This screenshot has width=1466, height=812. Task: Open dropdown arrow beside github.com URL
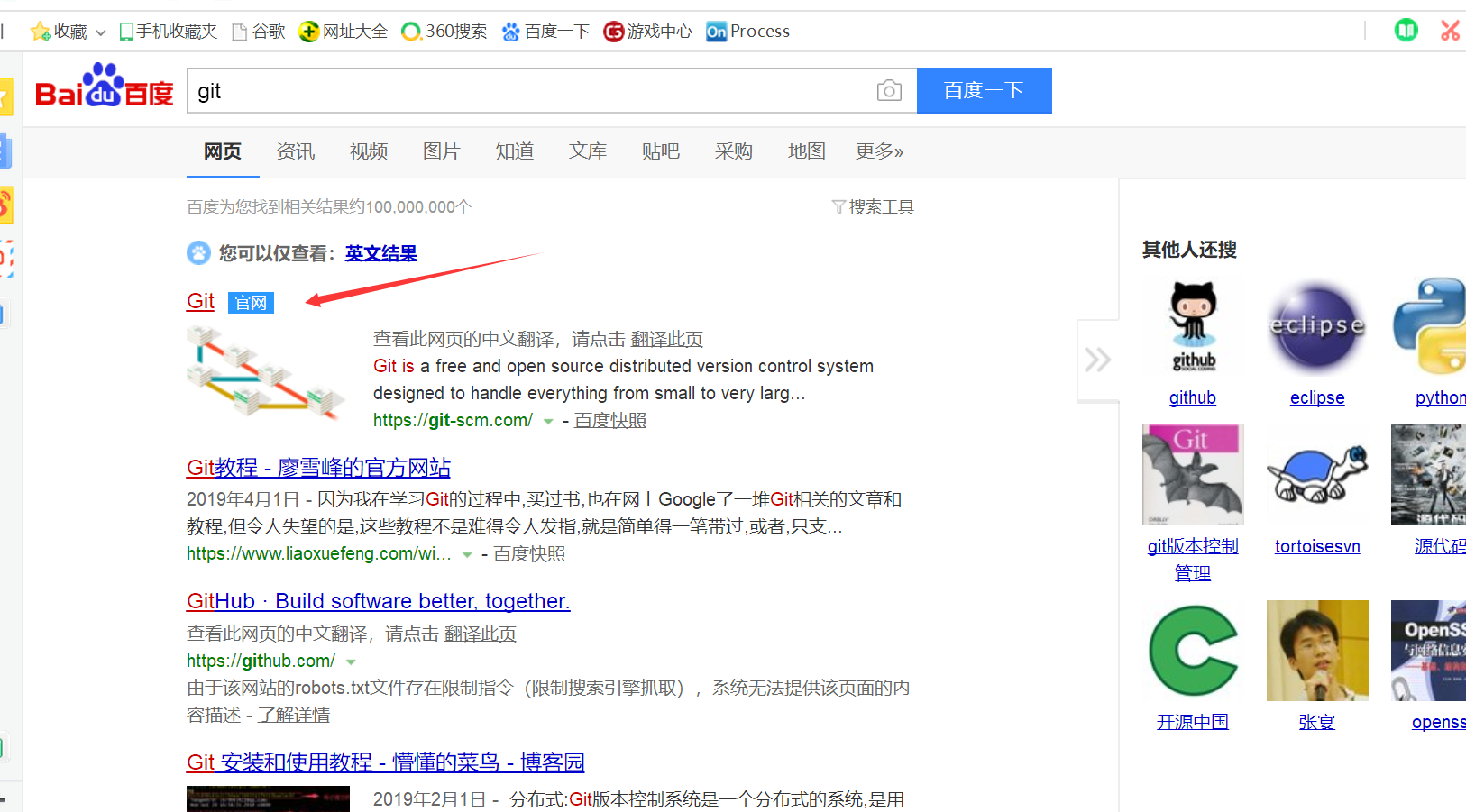[351, 662]
